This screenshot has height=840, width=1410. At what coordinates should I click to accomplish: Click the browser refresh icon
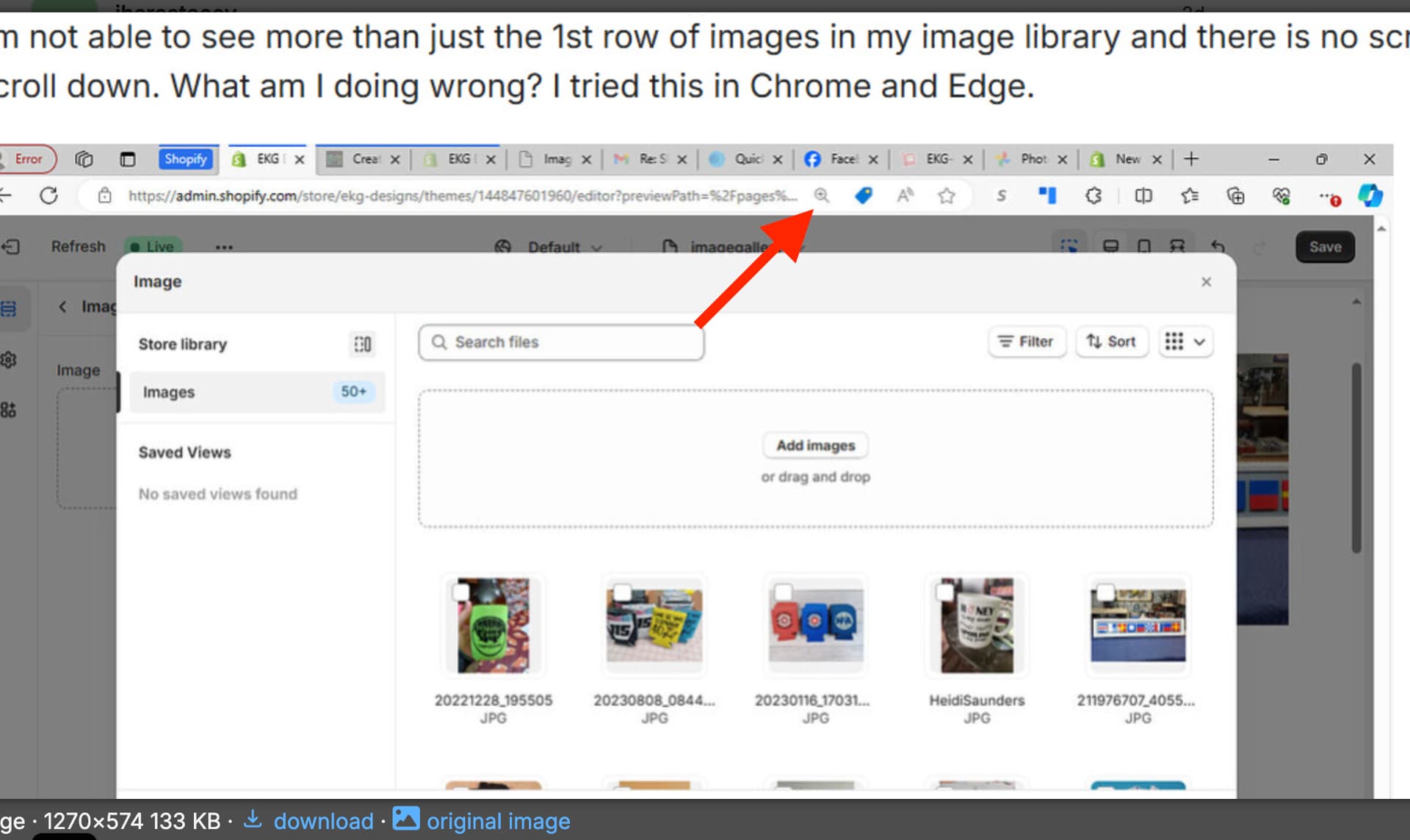coord(48,196)
